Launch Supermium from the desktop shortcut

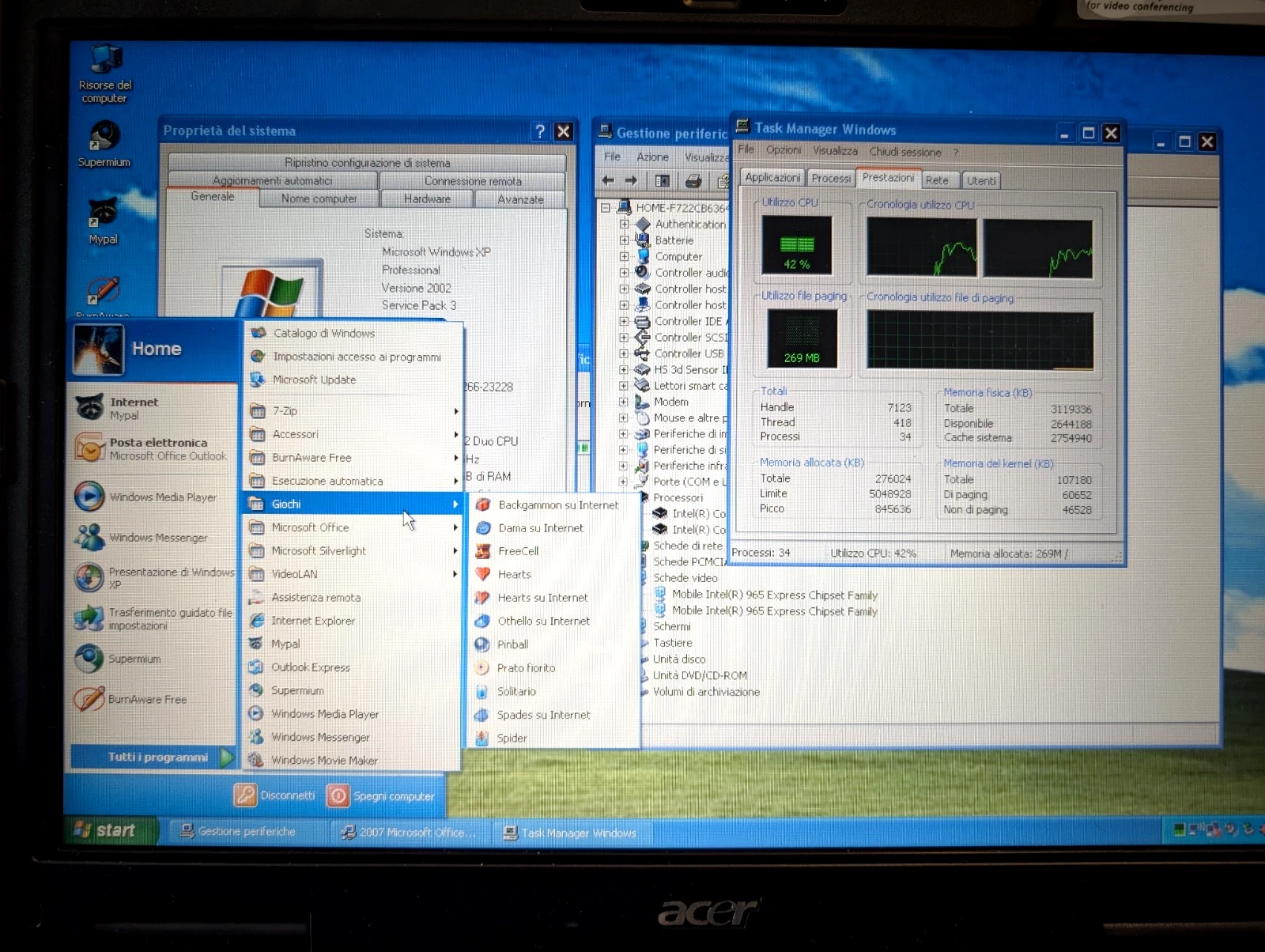[104, 144]
